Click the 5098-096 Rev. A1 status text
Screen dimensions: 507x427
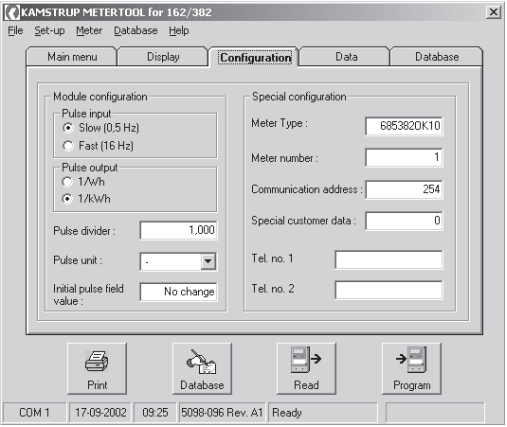(222, 413)
